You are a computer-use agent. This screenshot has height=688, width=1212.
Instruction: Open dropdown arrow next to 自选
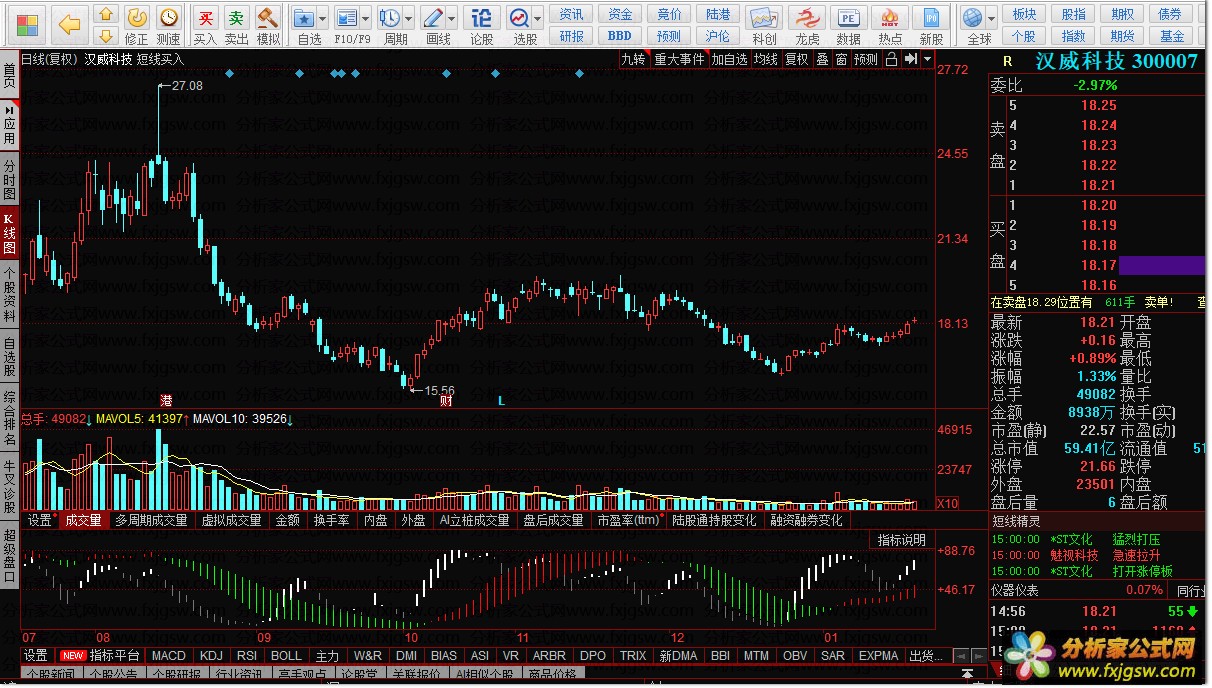click(324, 18)
